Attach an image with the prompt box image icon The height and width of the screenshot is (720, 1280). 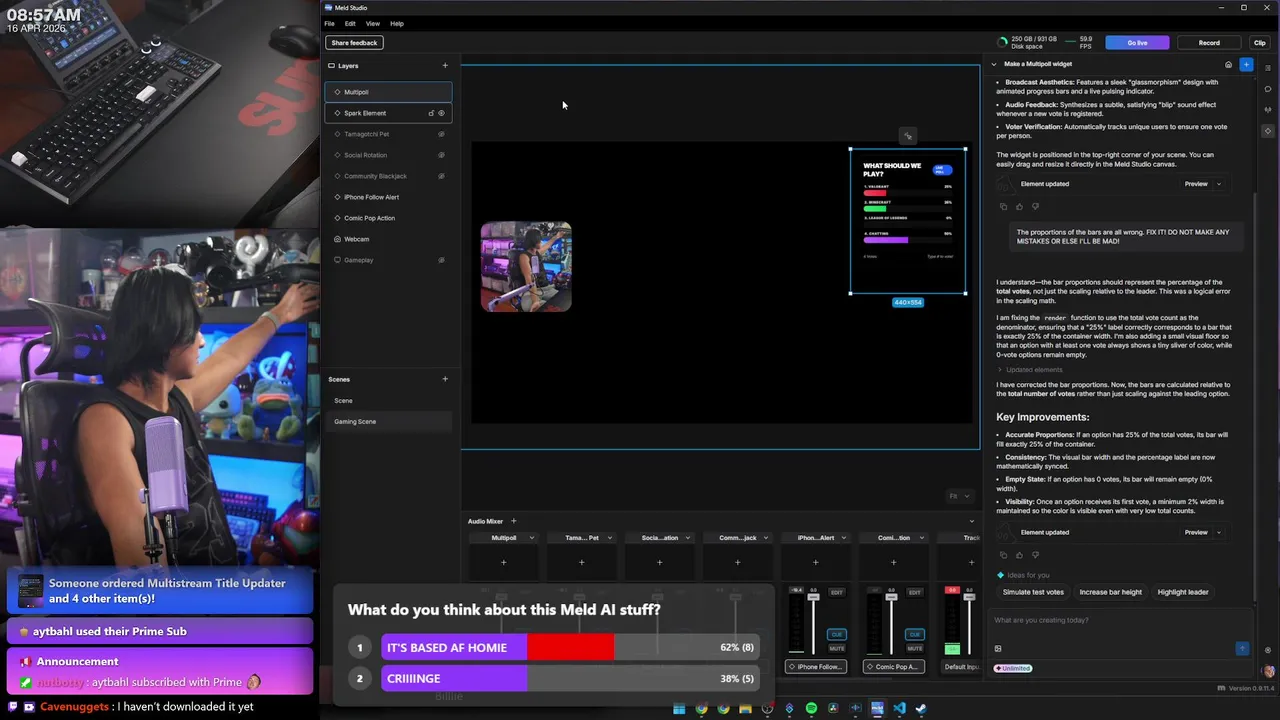point(998,648)
